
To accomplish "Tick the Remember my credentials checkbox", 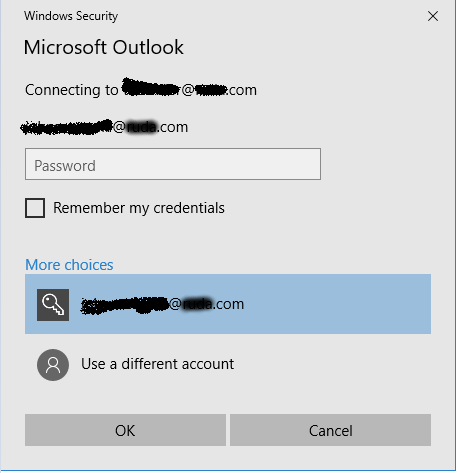I will (35, 208).
